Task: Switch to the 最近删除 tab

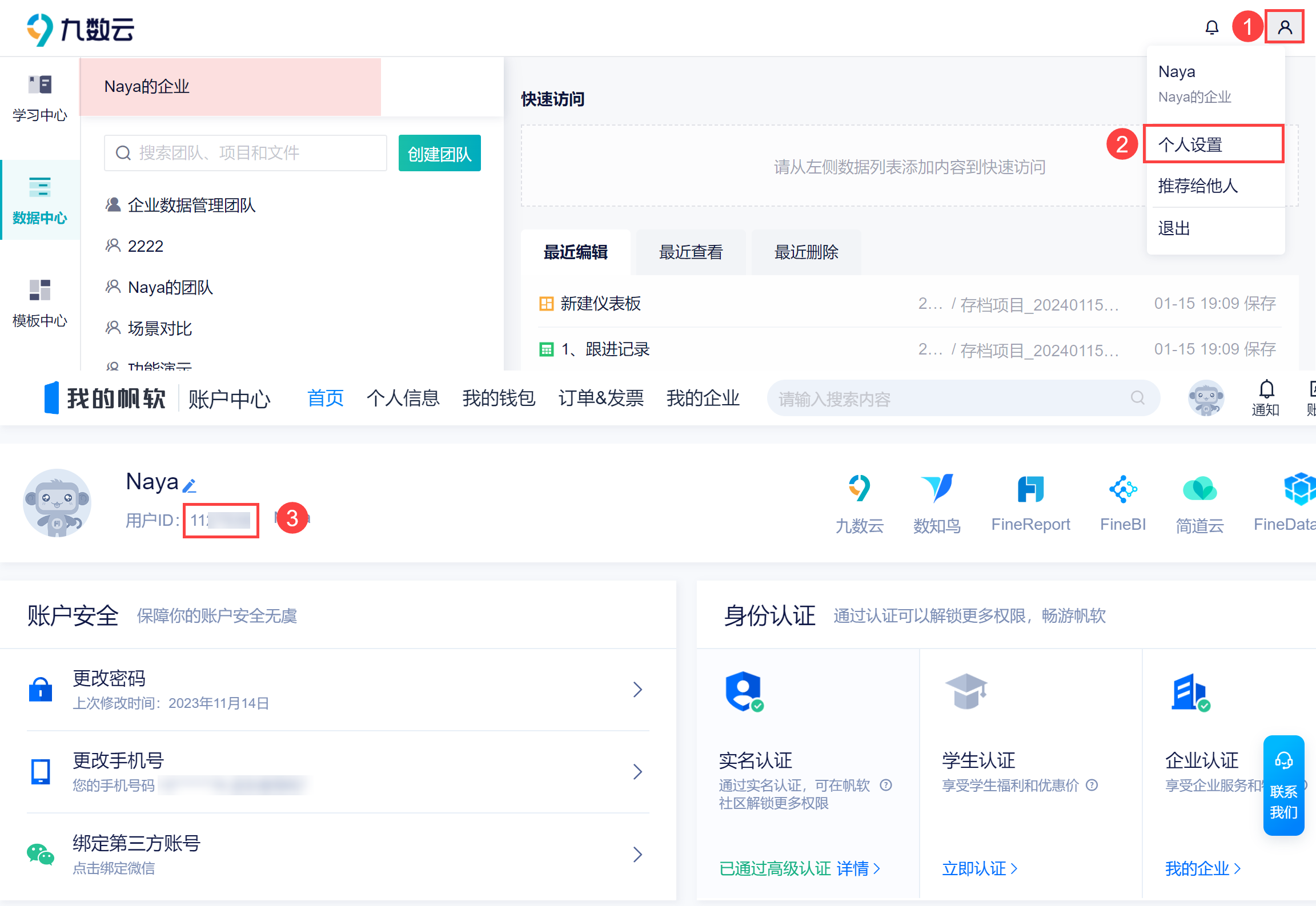Action: [x=806, y=252]
